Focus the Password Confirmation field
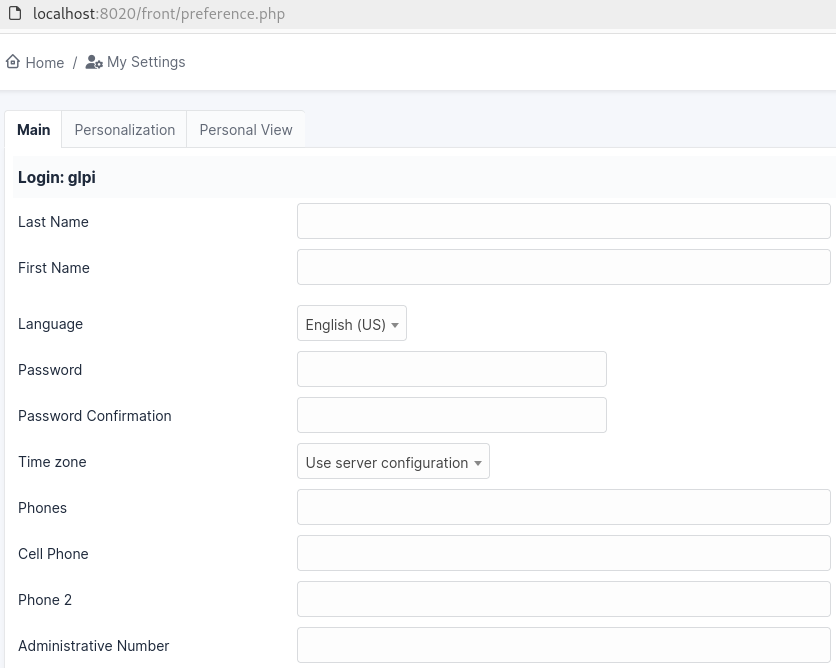 [x=451, y=416]
